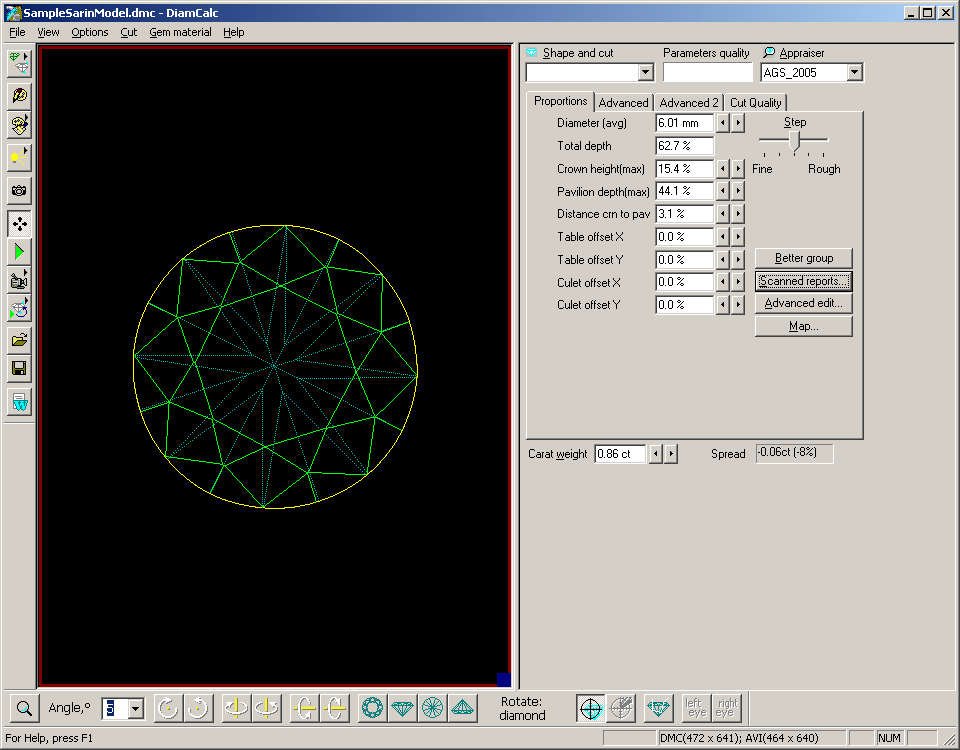960x750 pixels.
Task: Select the light source tool icon
Action: pos(19,156)
